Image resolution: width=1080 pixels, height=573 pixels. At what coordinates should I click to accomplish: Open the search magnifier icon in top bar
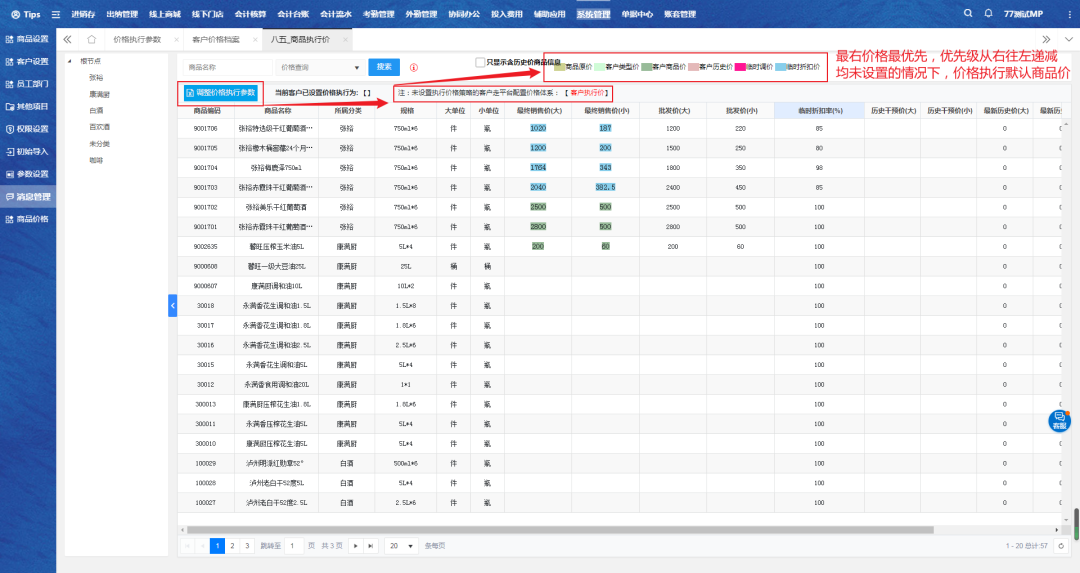coord(968,14)
